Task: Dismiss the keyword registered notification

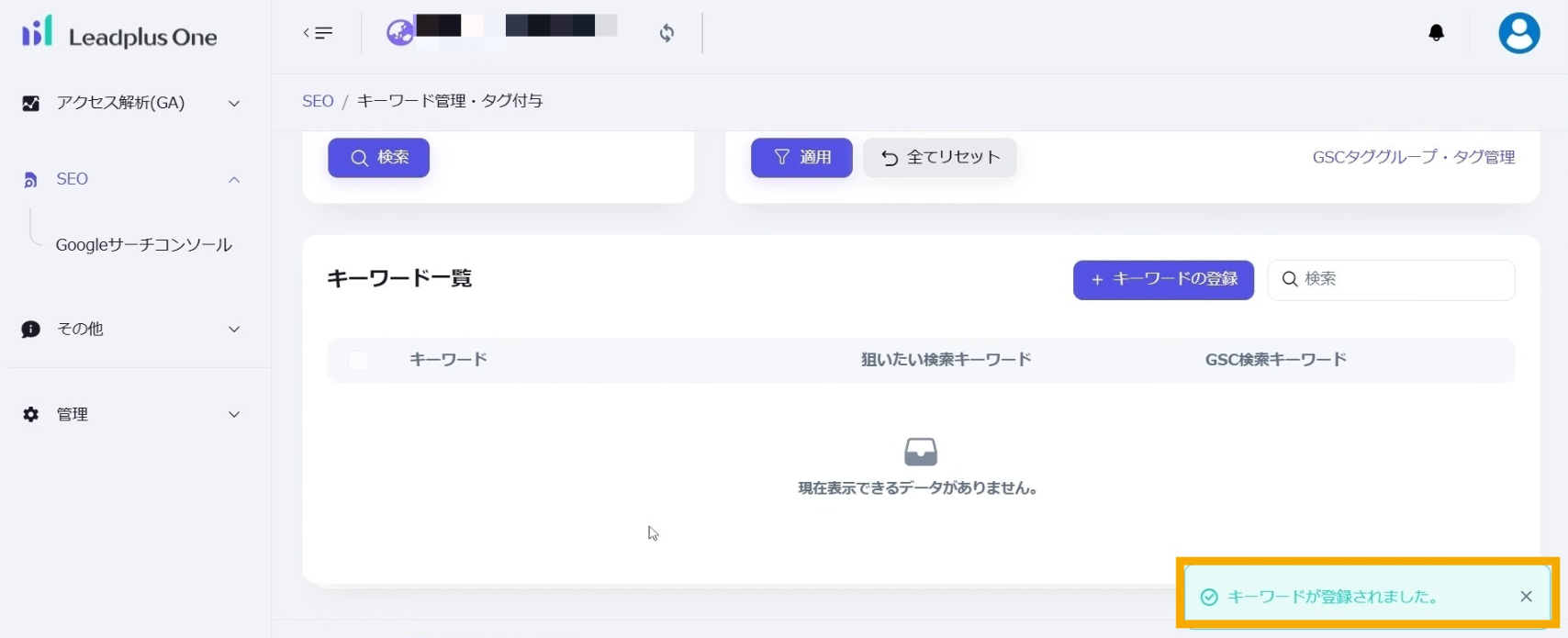Action: pos(1526,597)
